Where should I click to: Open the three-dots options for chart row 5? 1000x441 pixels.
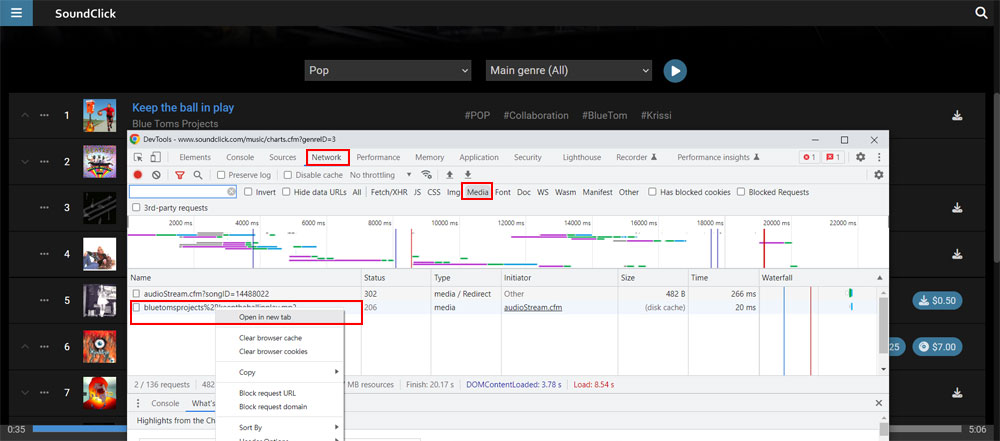(44, 301)
